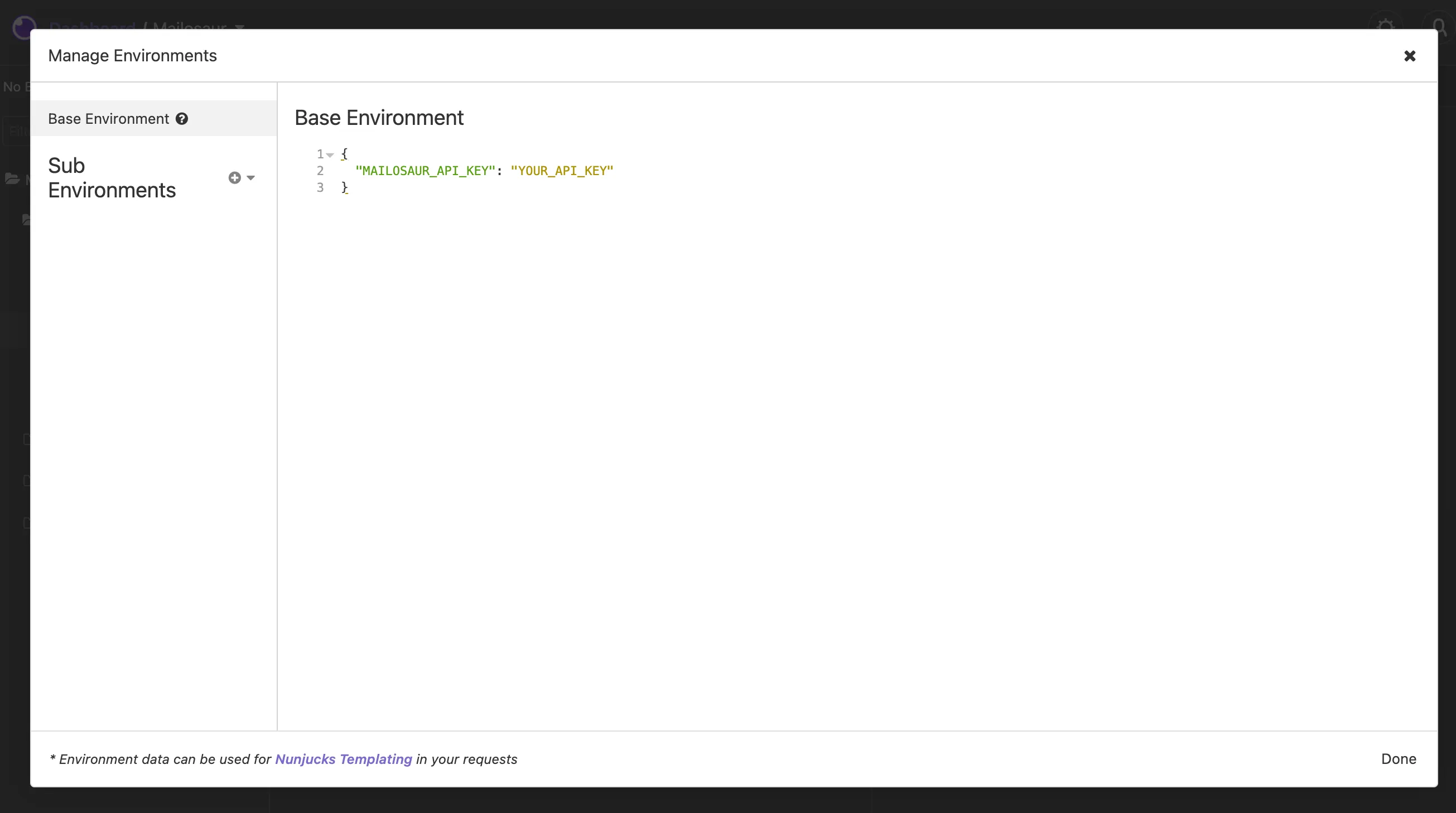Click the folder icon below the Mailosaur workspace
Viewport: 1456px width, 813px height.
pos(27,220)
